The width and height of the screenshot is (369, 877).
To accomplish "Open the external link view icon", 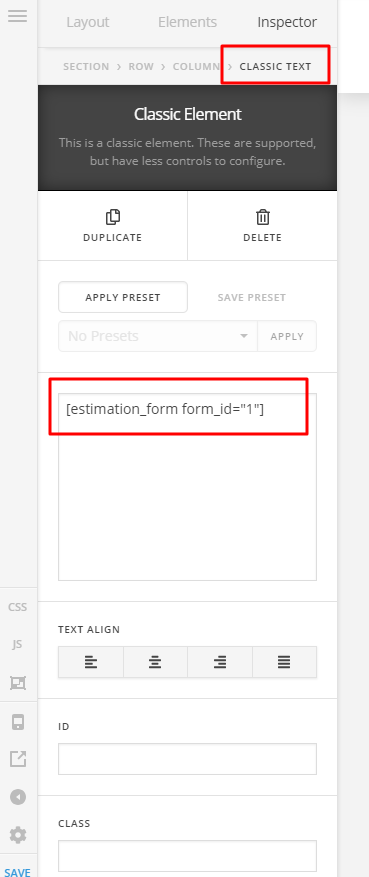I will click(x=18, y=759).
